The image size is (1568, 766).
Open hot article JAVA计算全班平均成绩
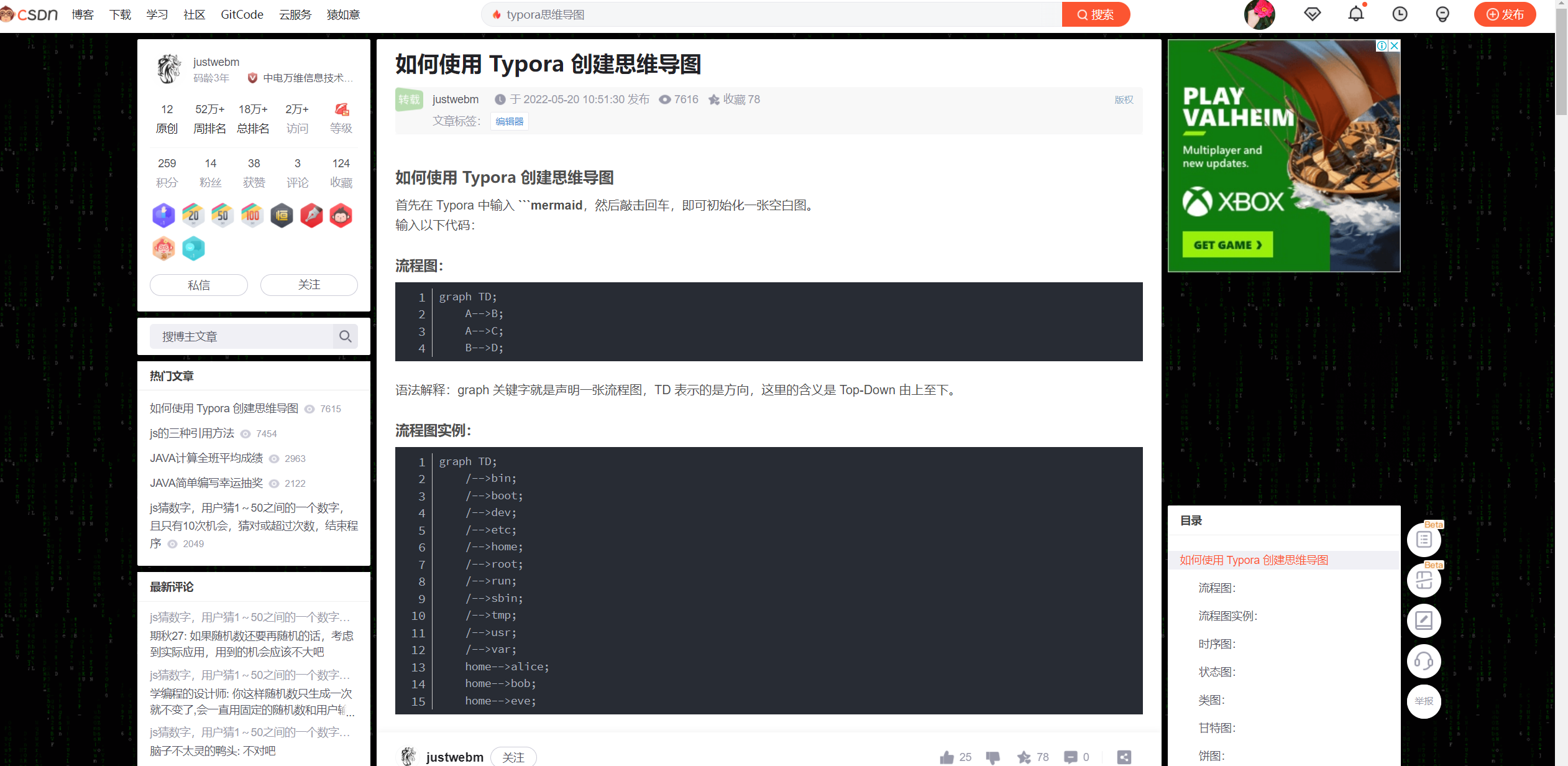point(206,458)
